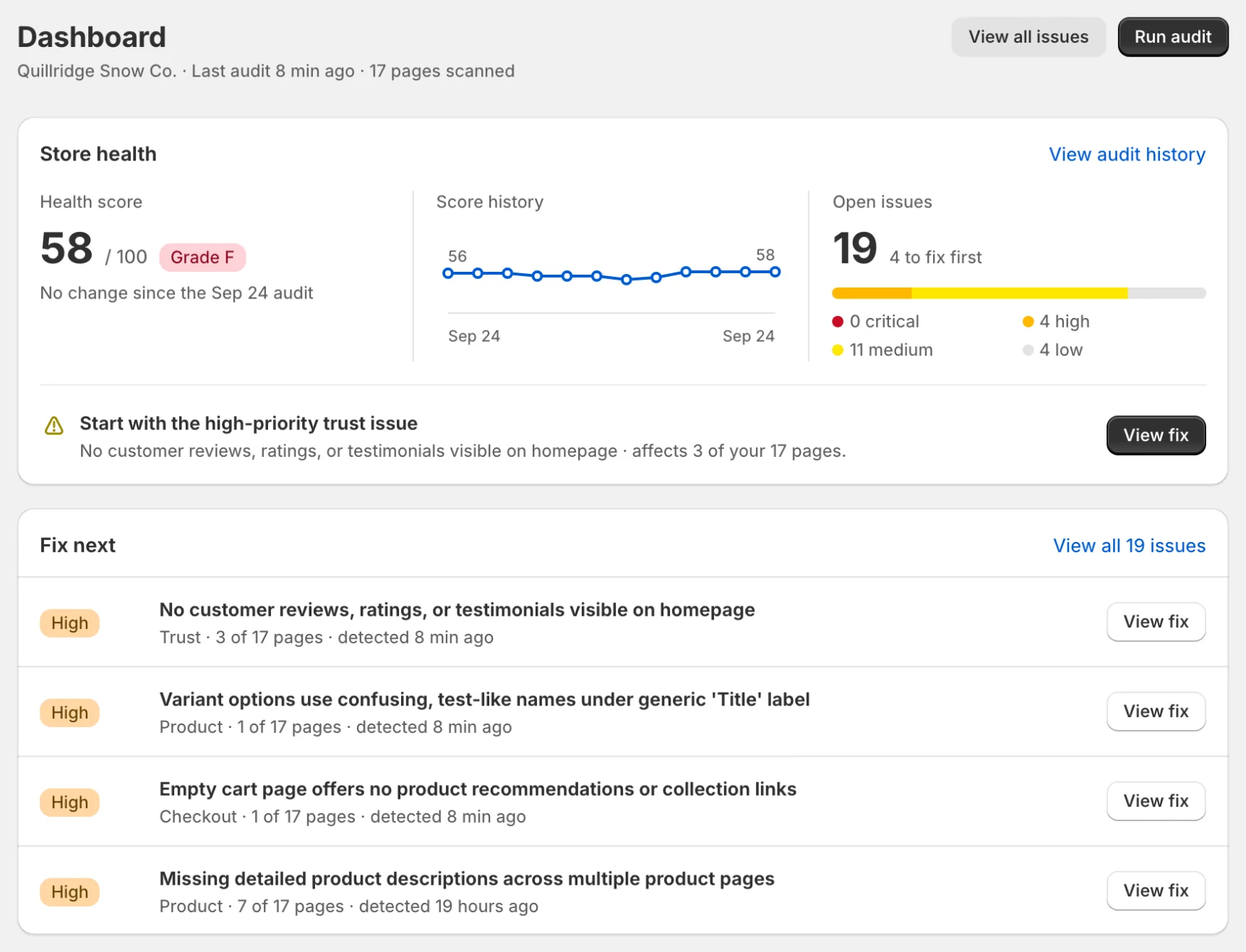Viewport: 1246px width, 952px height.
Task: View fix for missing homepage reviews issue
Action: (x=1156, y=622)
